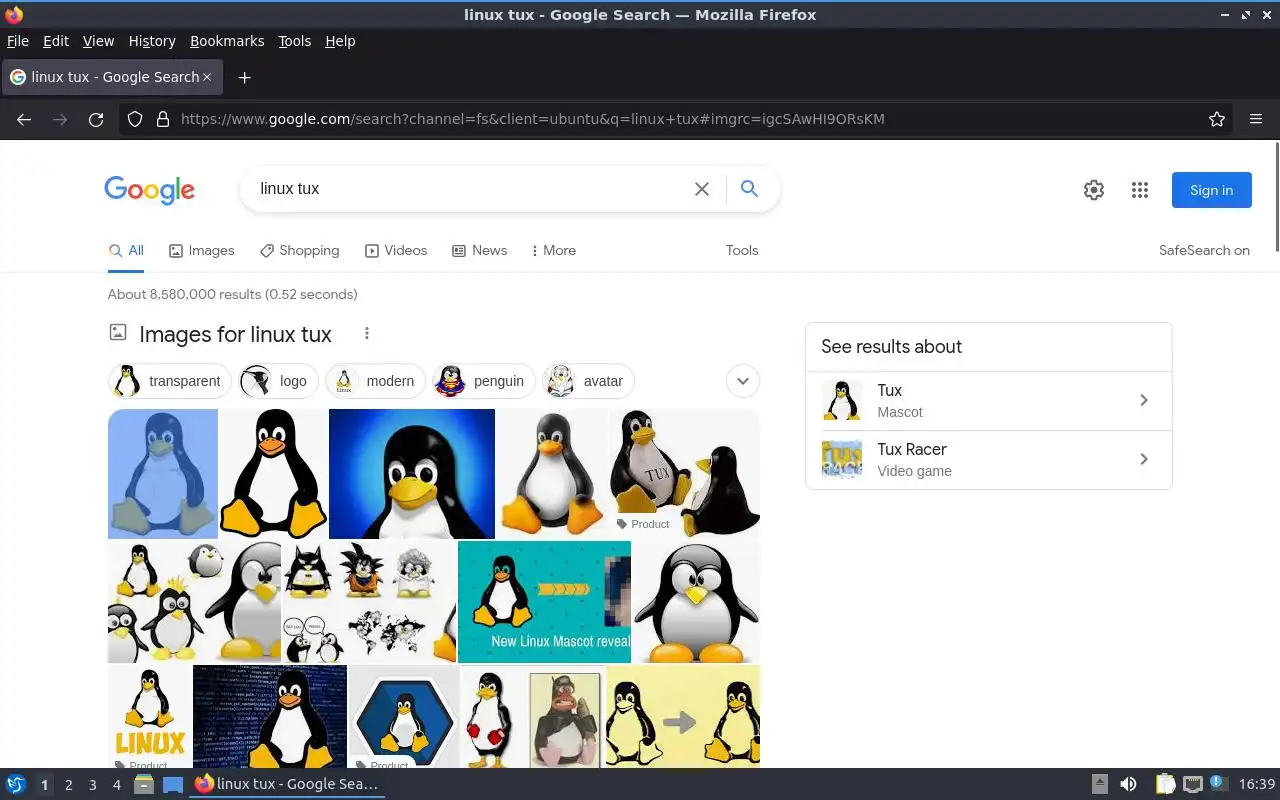Click the Firefox back arrow

(x=24, y=119)
